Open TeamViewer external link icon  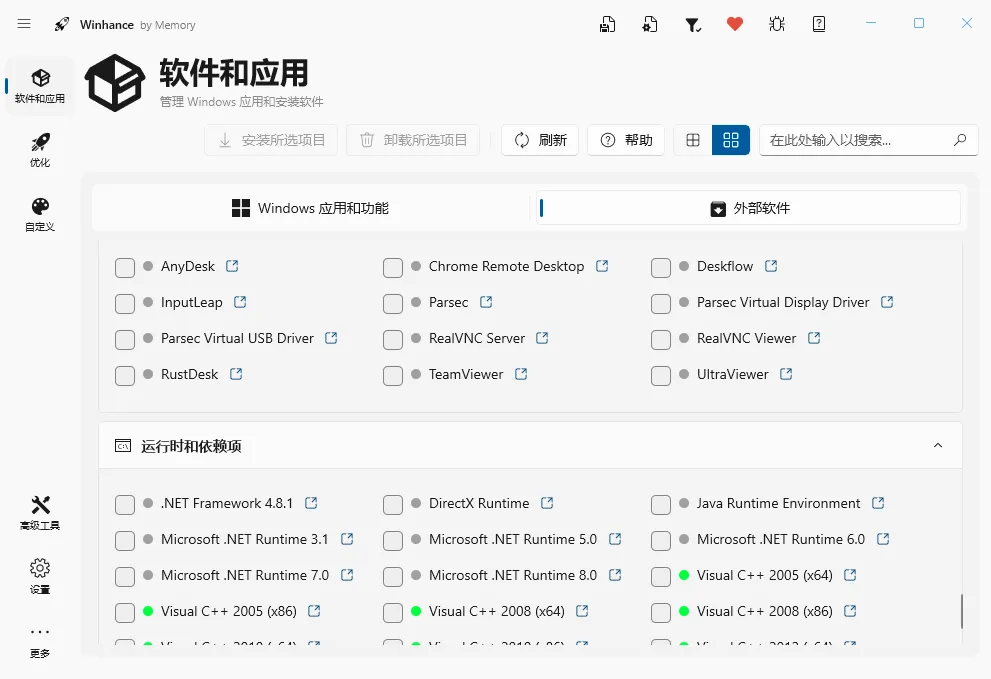coord(521,374)
